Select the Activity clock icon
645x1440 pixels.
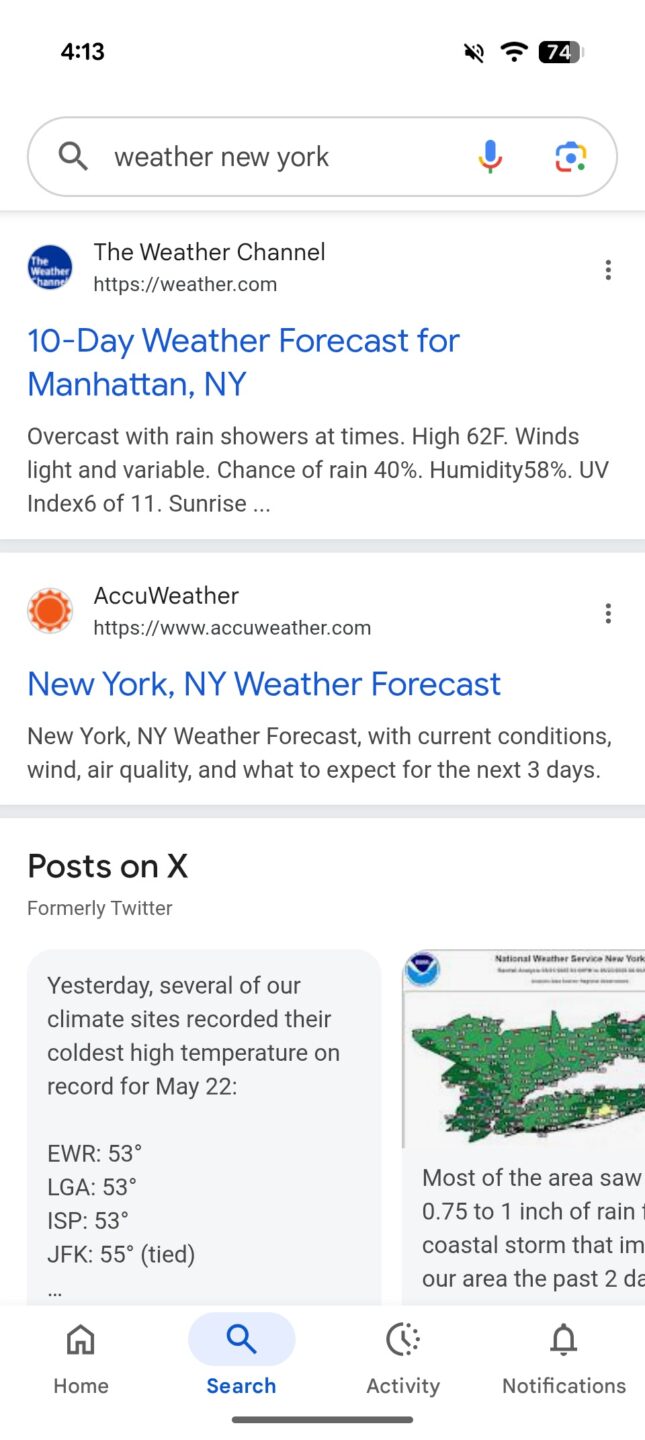pos(402,1340)
